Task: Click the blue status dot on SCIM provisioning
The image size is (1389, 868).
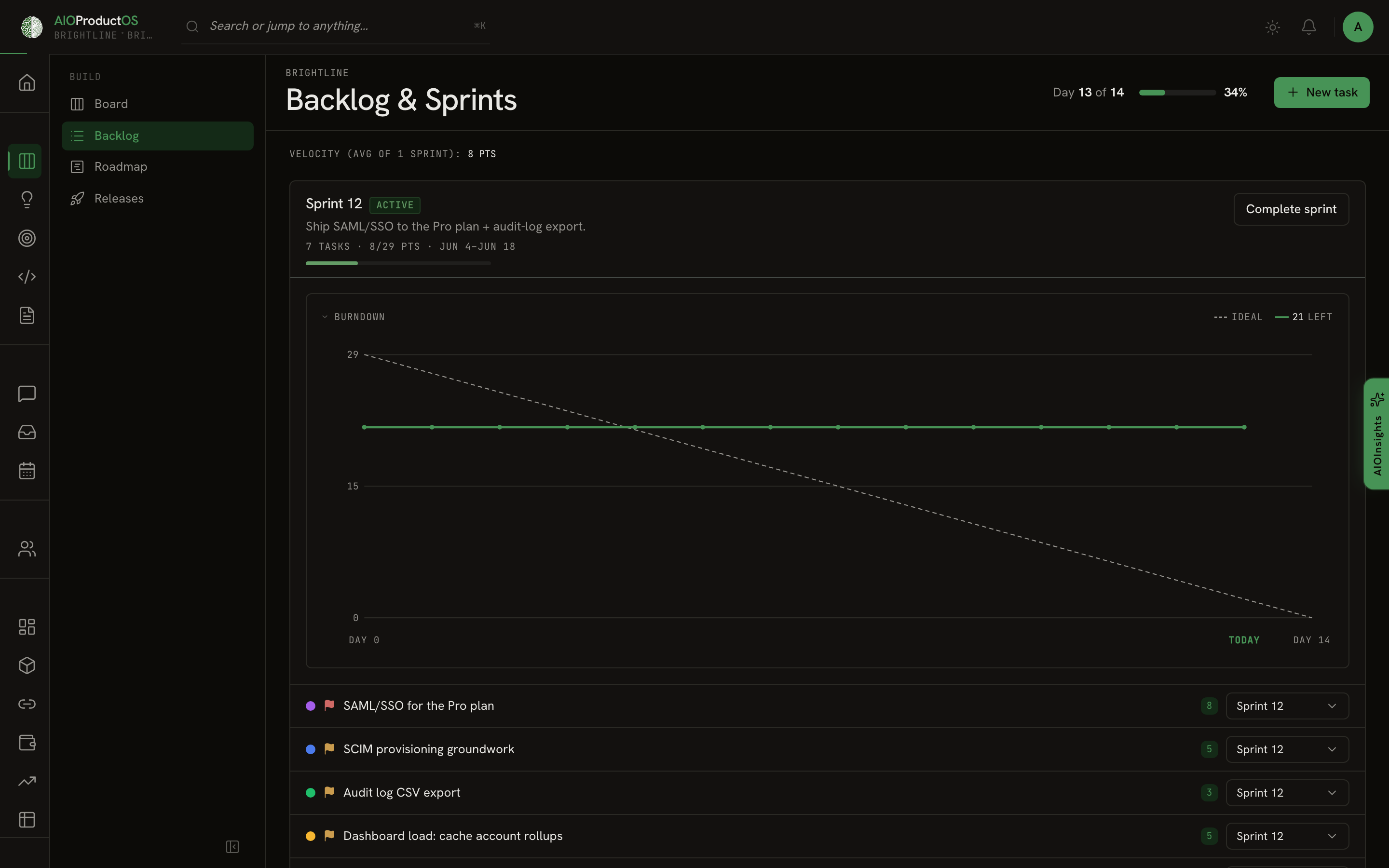Action: pos(311,749)
